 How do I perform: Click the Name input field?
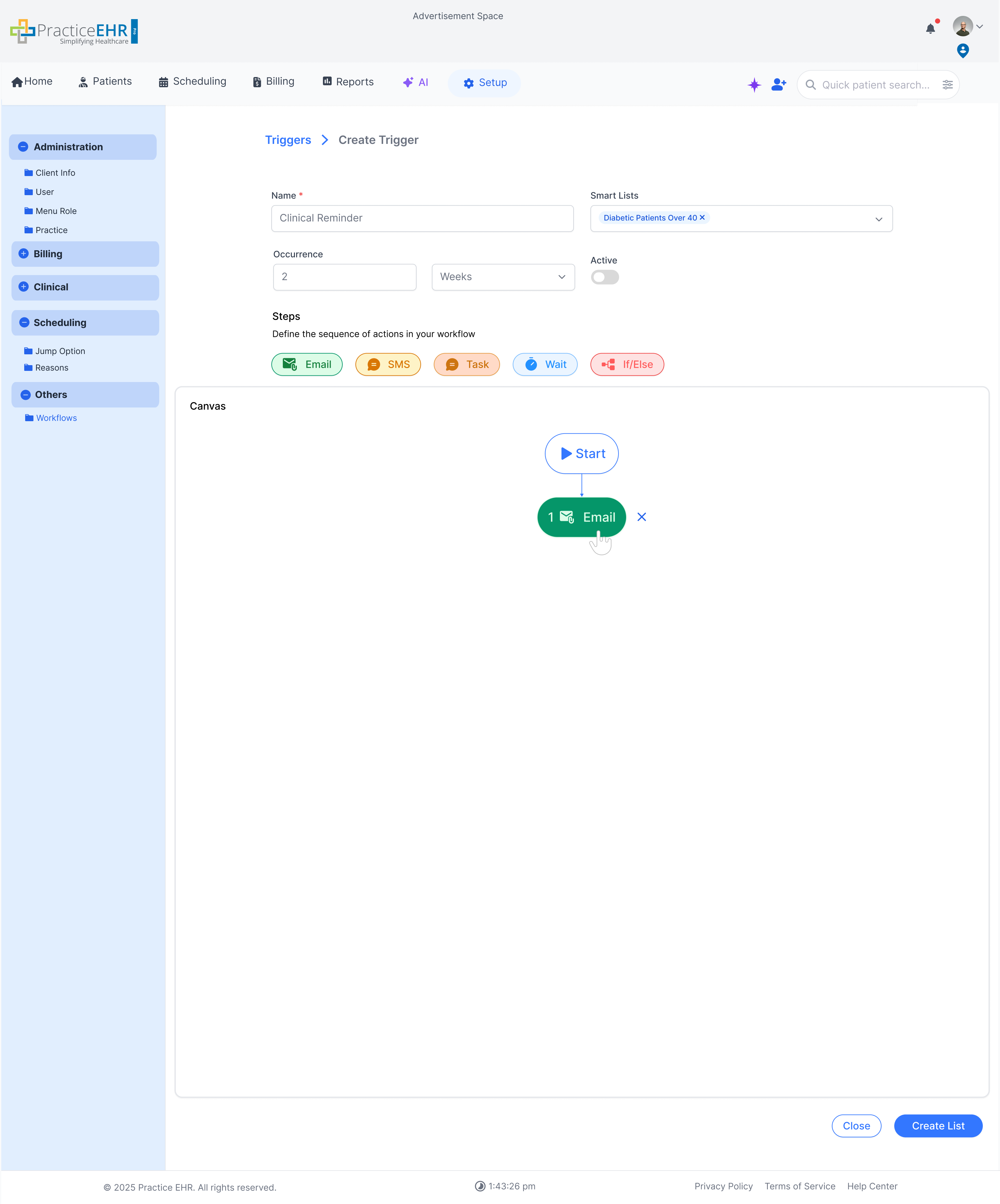pos(422,218)
